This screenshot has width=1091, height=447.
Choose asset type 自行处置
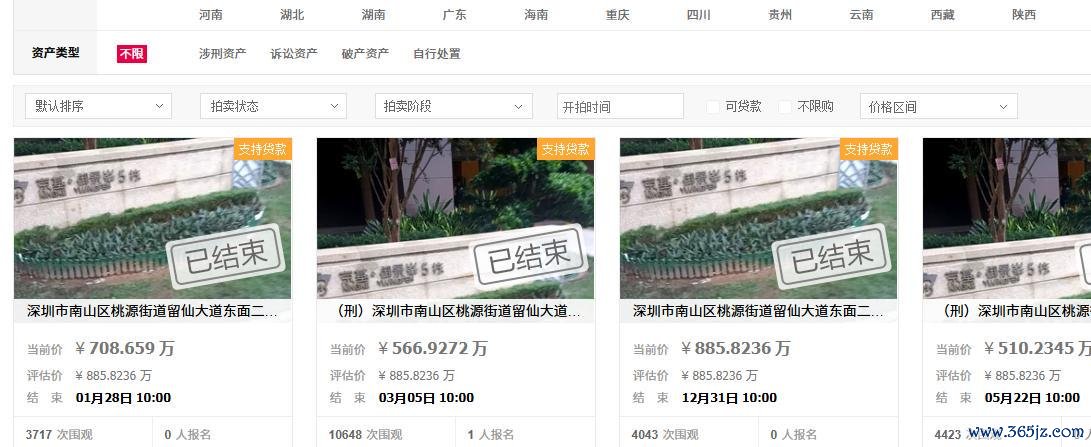coord(437,54)
